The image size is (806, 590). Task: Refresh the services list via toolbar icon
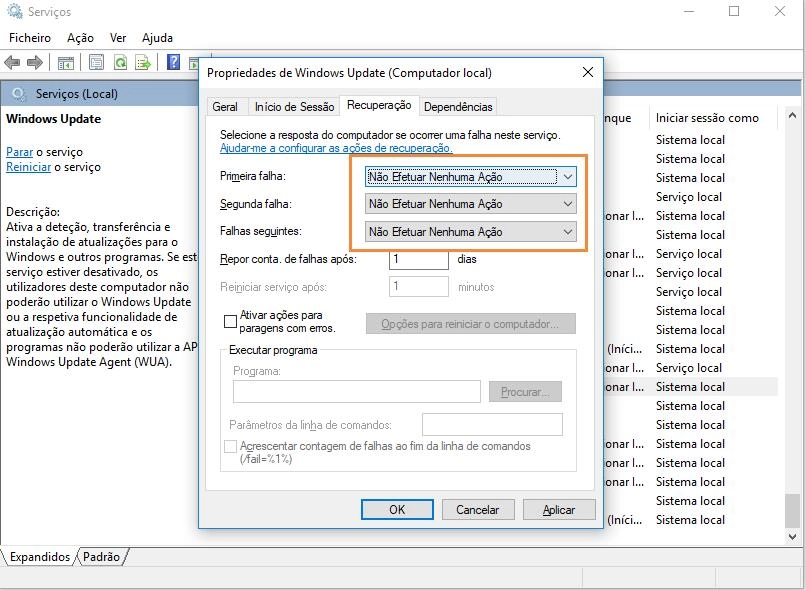click(x=120, y=61)
